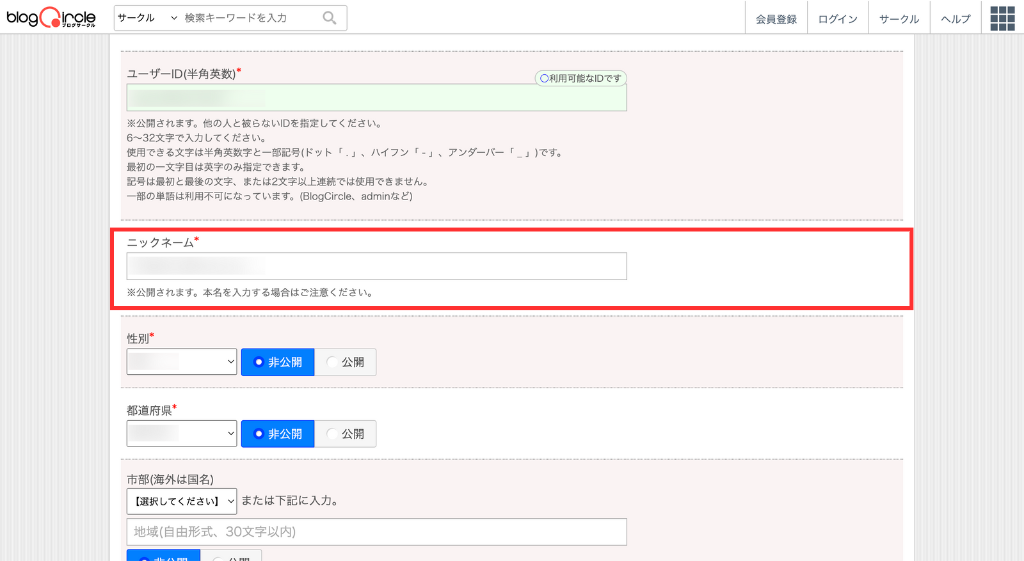Screen dimensions: 1024x561
Task: Click the 地域 free-form input field
Action: pos(376,532)
